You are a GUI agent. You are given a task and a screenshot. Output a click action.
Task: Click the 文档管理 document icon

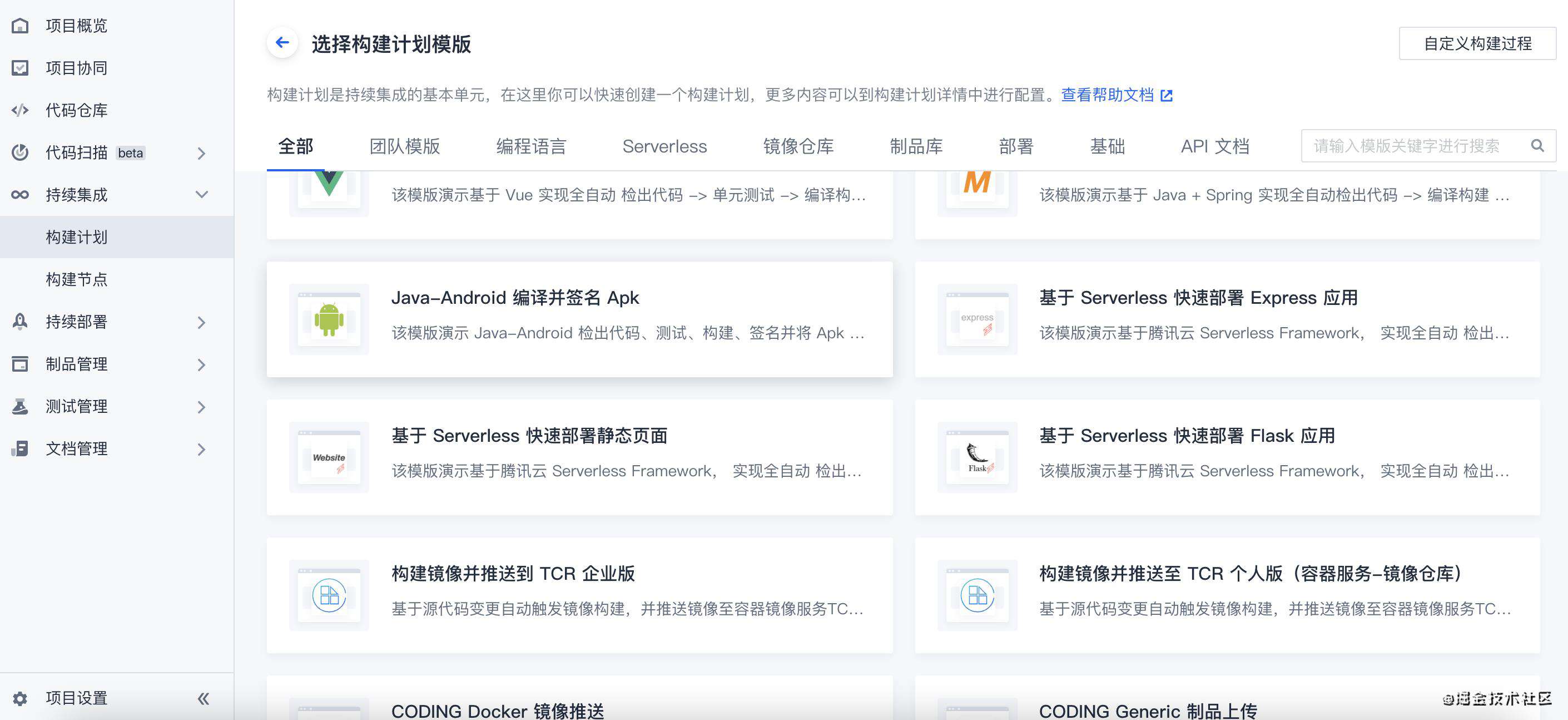point(20,449)
